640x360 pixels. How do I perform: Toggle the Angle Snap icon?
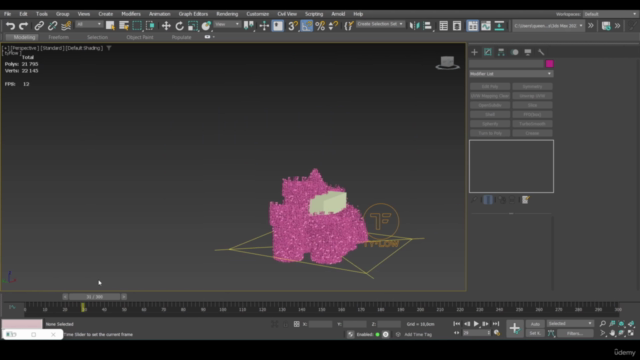[x=307, y=26]
